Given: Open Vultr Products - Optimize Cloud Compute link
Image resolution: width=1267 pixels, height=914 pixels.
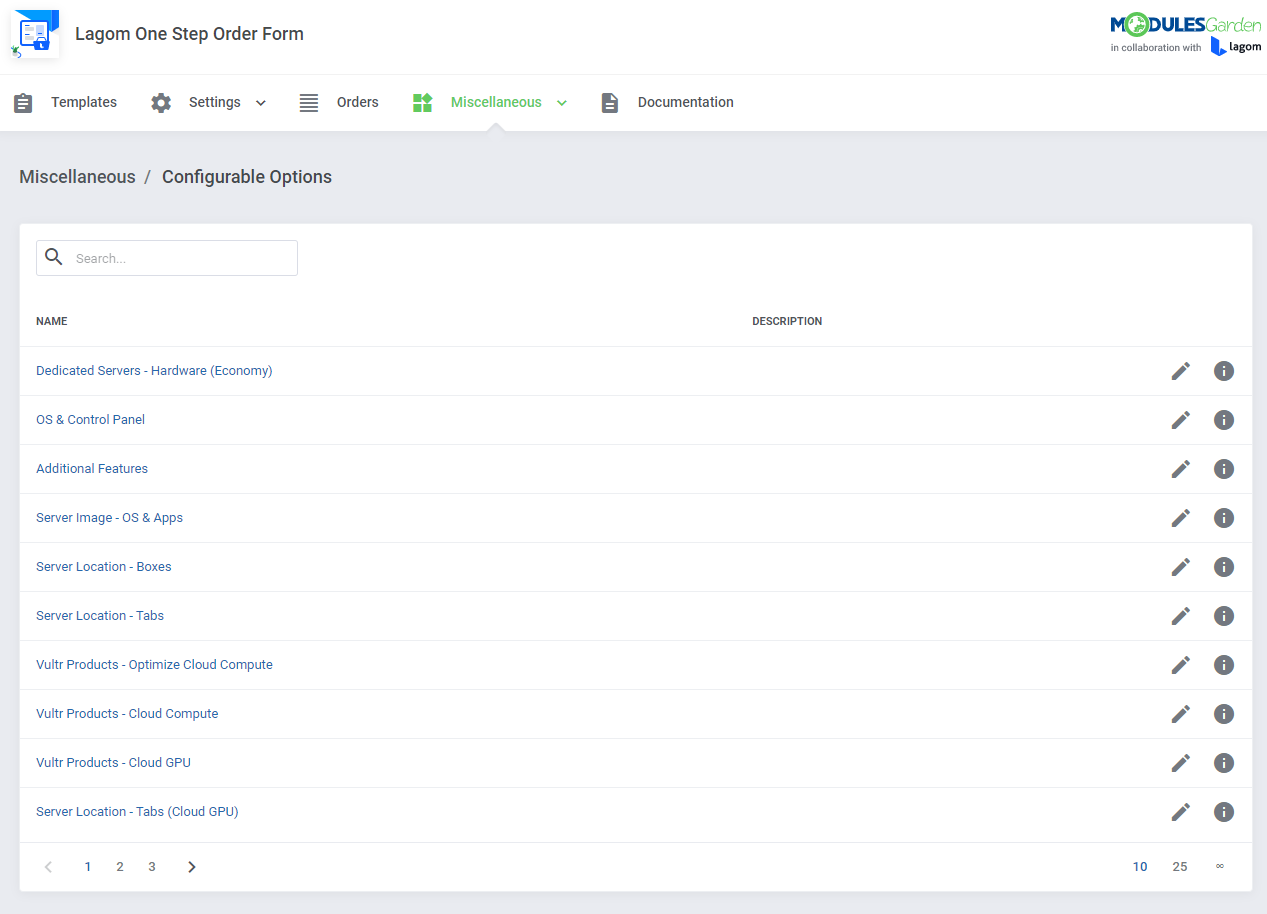Looking at the screenshot, I should [154, 665].
